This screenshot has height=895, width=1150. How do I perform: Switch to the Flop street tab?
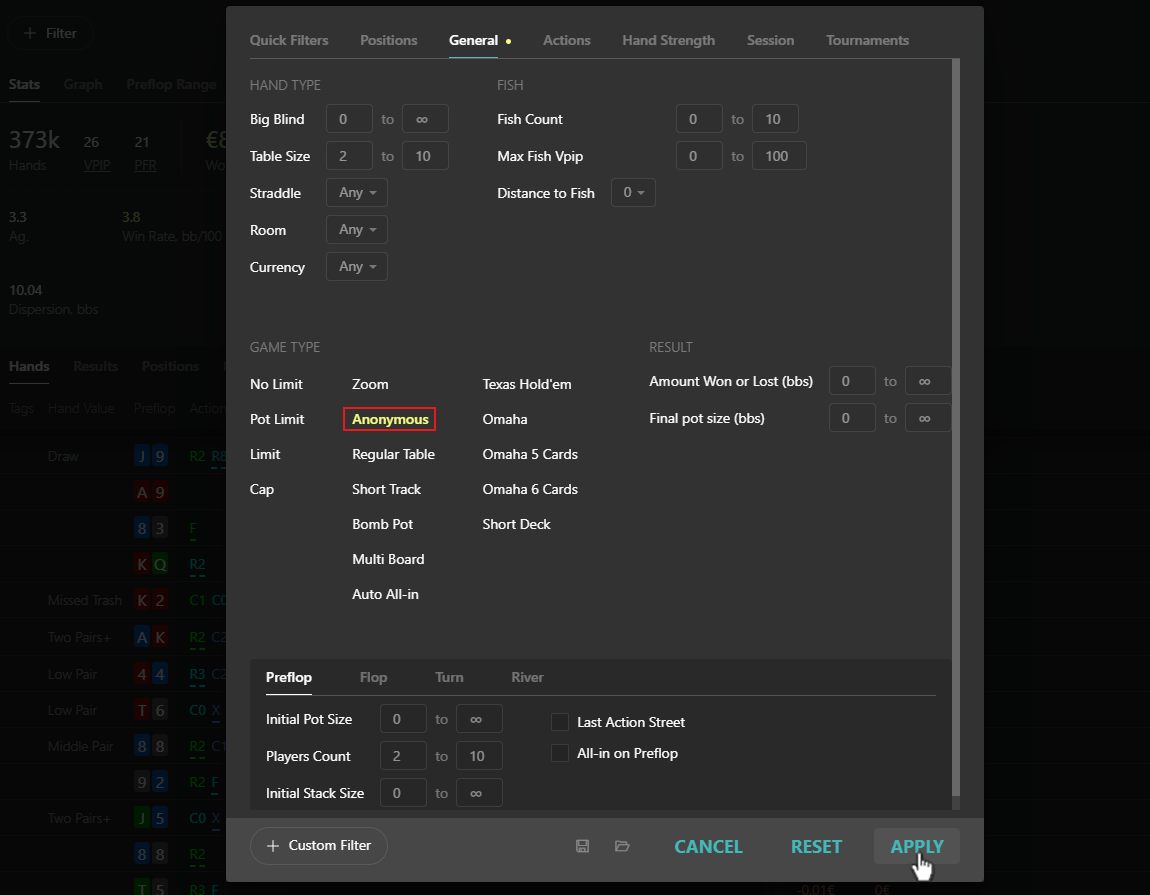[373, 677]
